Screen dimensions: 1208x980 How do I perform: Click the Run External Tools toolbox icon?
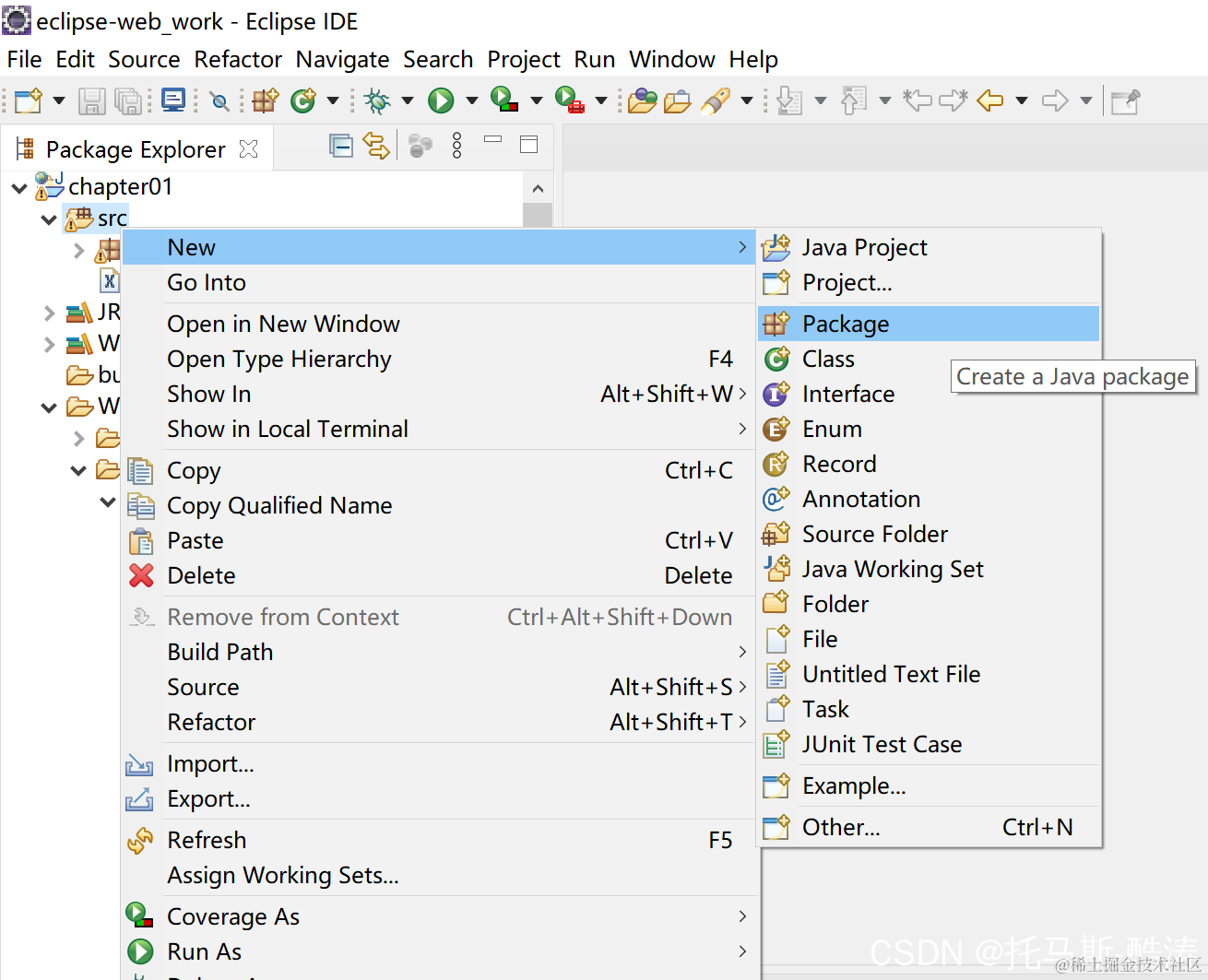pyautogui.click(x=569, y=100)
